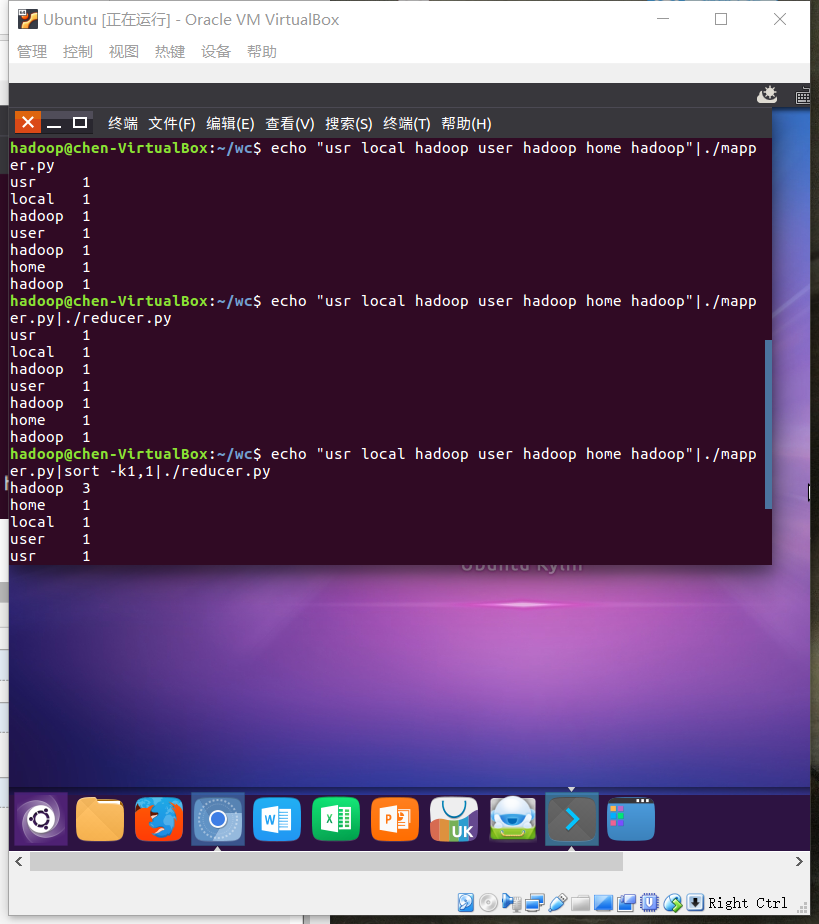Click the on-screen keyboard icon in top panel
The width and height of the screenshot is (819, 924).
click(x=803, y=97)
